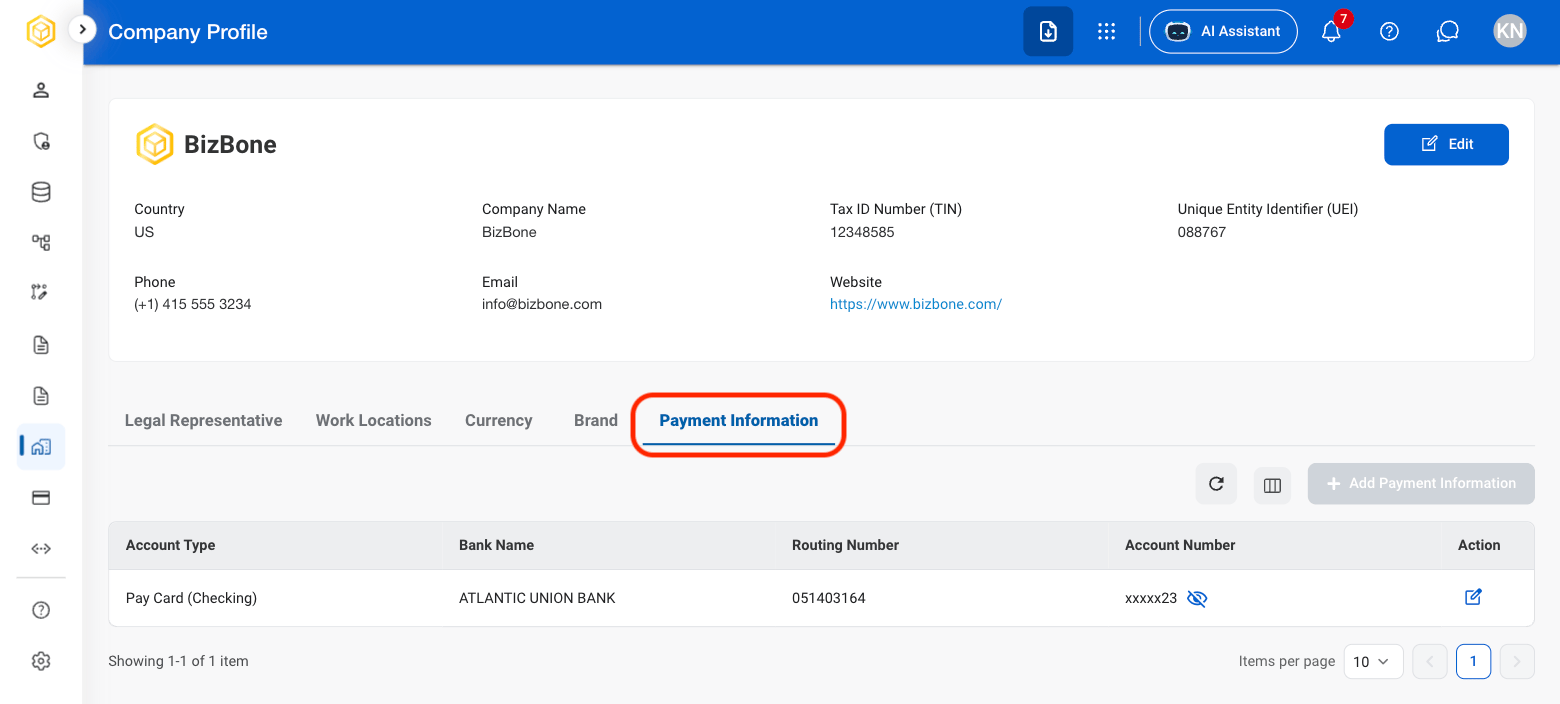The image size is (1560, 704).
Task: Open the workflow branch sidebar icon
Action: [41, 293]
